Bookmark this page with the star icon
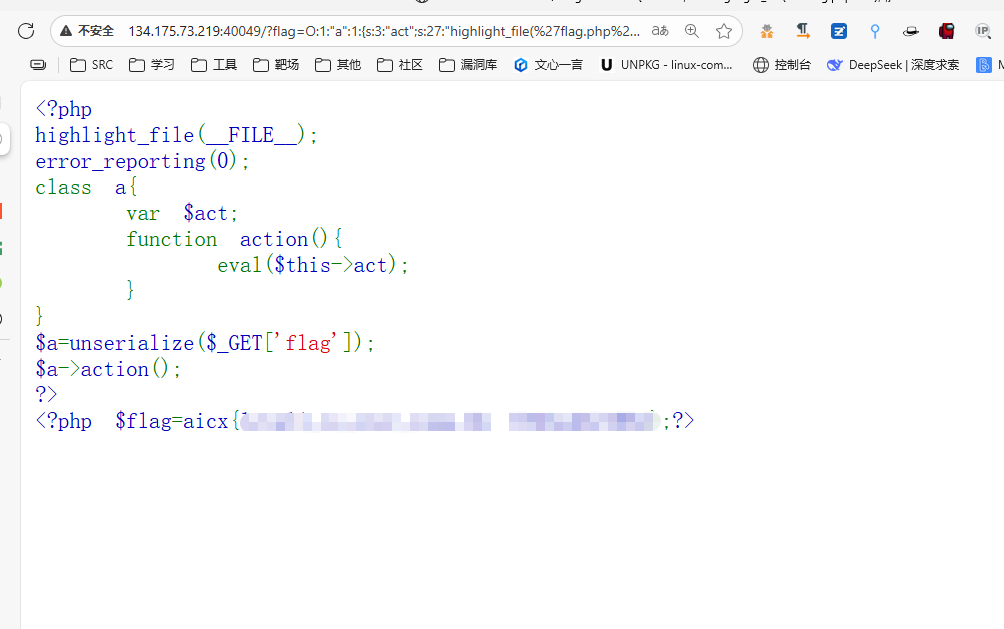 pos(724,31)
